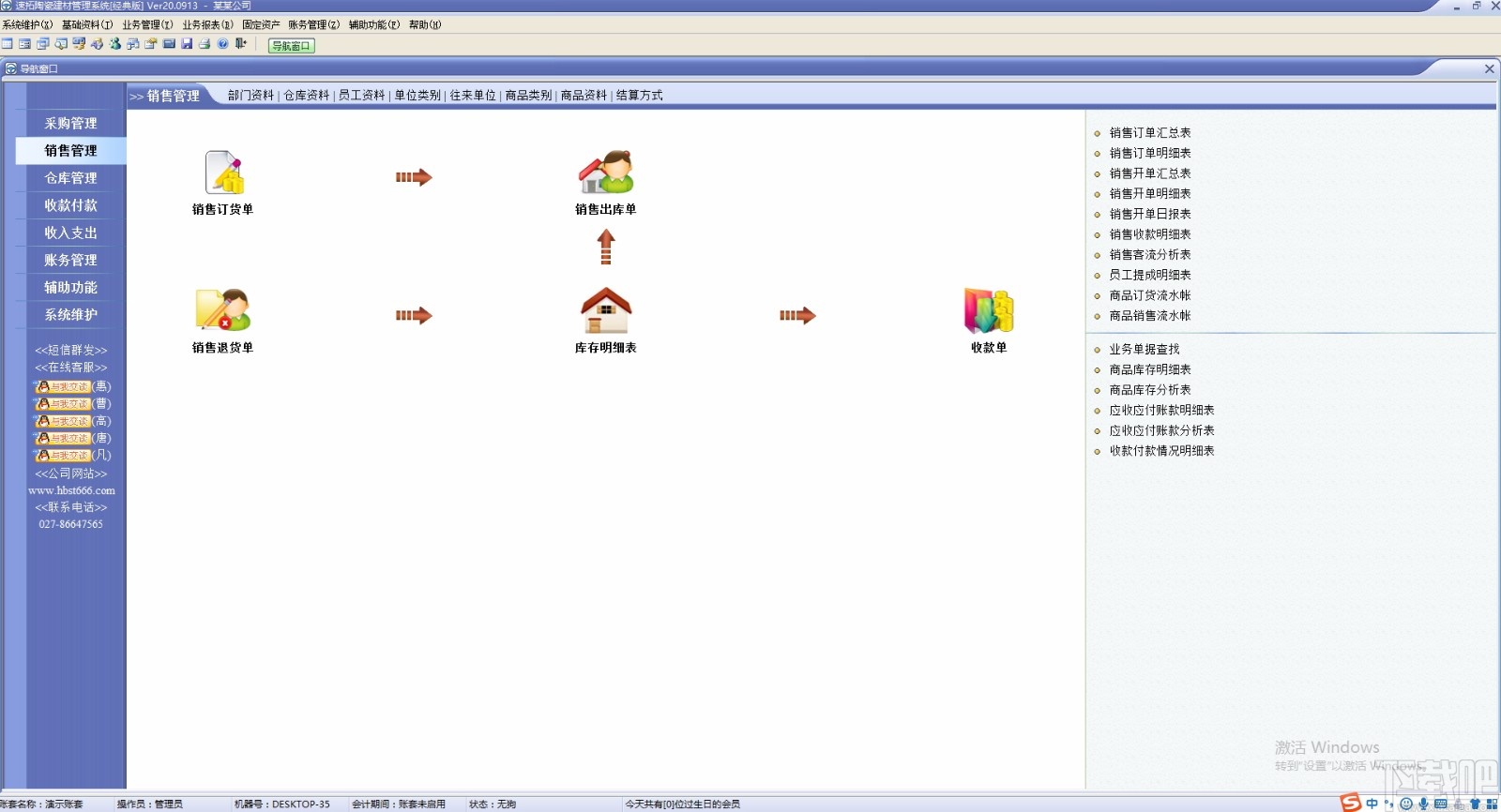Click the green 导航窗口 toolbar button
The height and width of the screenshot is (812, 1501).
[x=291, y=45]
